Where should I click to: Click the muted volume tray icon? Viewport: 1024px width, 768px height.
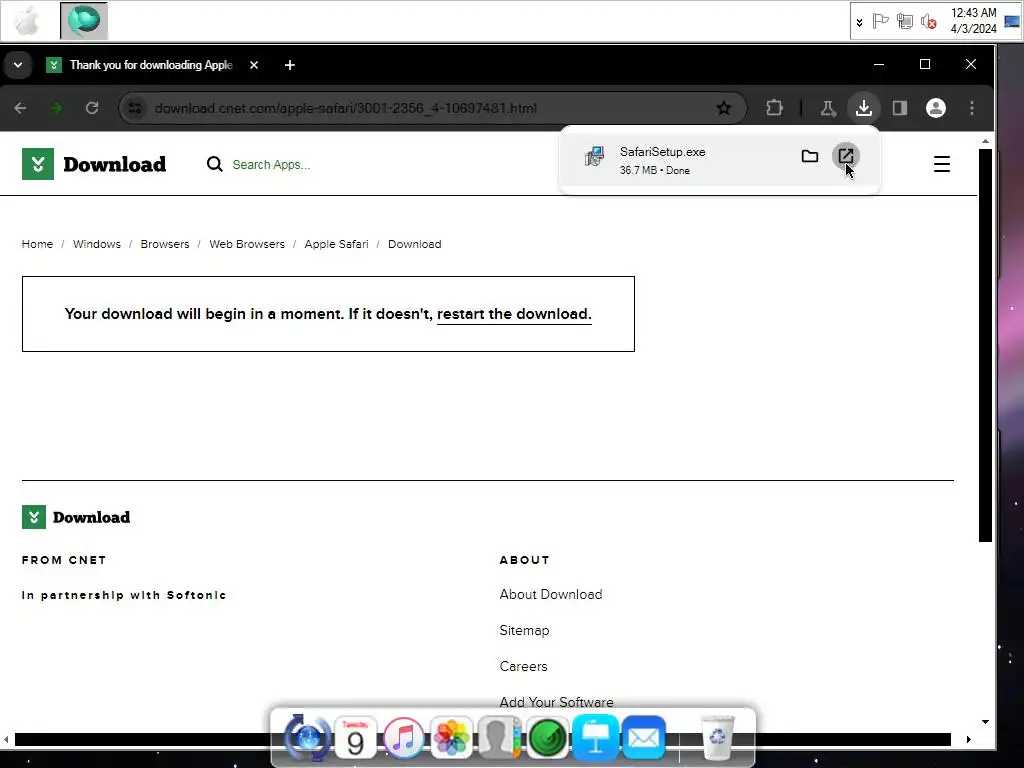pyautogui.click(x=928, y=22)
